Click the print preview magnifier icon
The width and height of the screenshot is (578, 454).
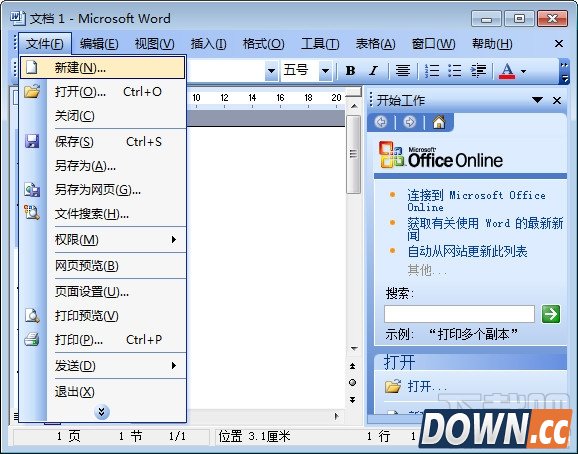click(32, 315)
